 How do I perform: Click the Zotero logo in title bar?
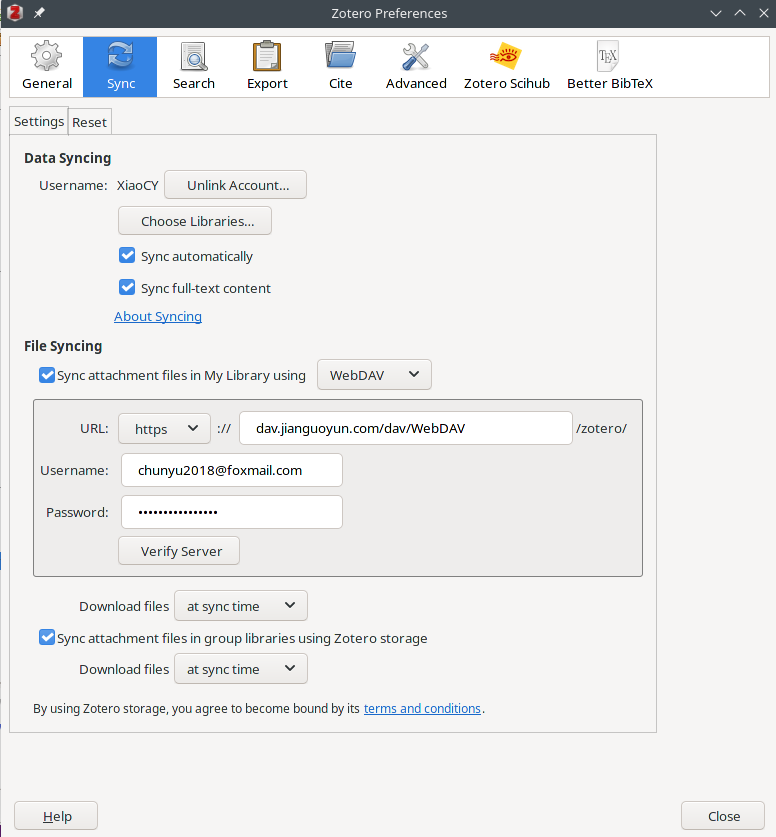point(15,13)
